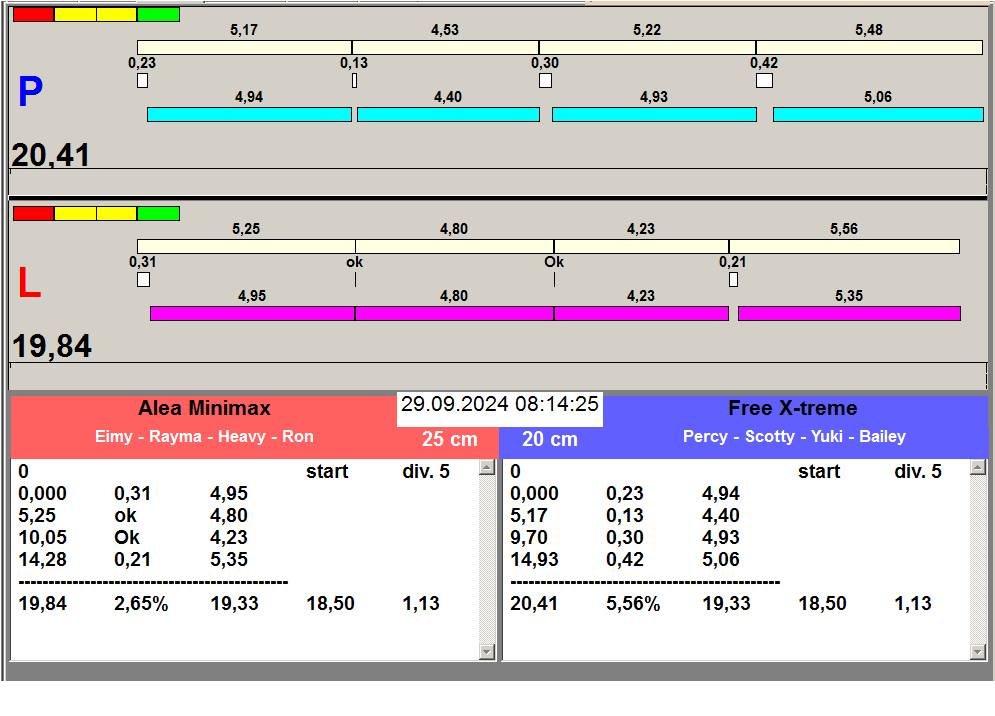Select the Alea Minimax team name header
Image resolution: width=995 pixels, height=716 pixels.
(x=204, y=408)
